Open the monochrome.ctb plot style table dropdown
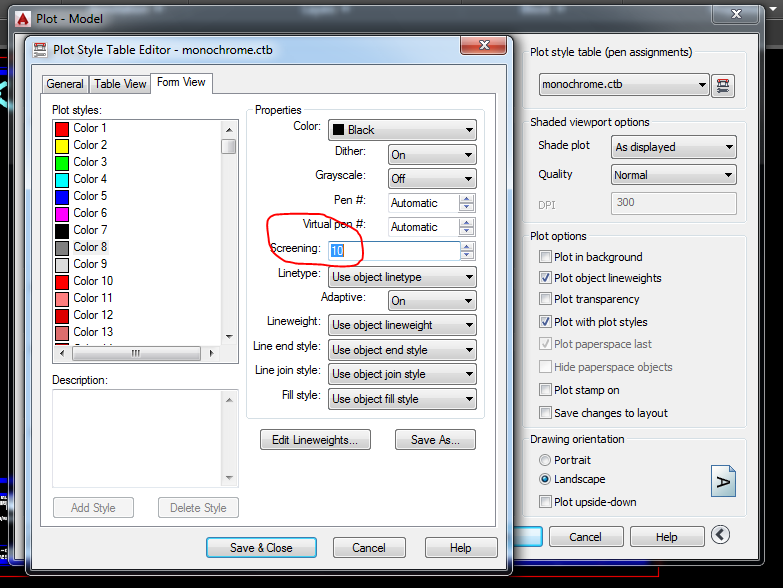Screen dimensions: 783x588 click(x=624, y=84)
